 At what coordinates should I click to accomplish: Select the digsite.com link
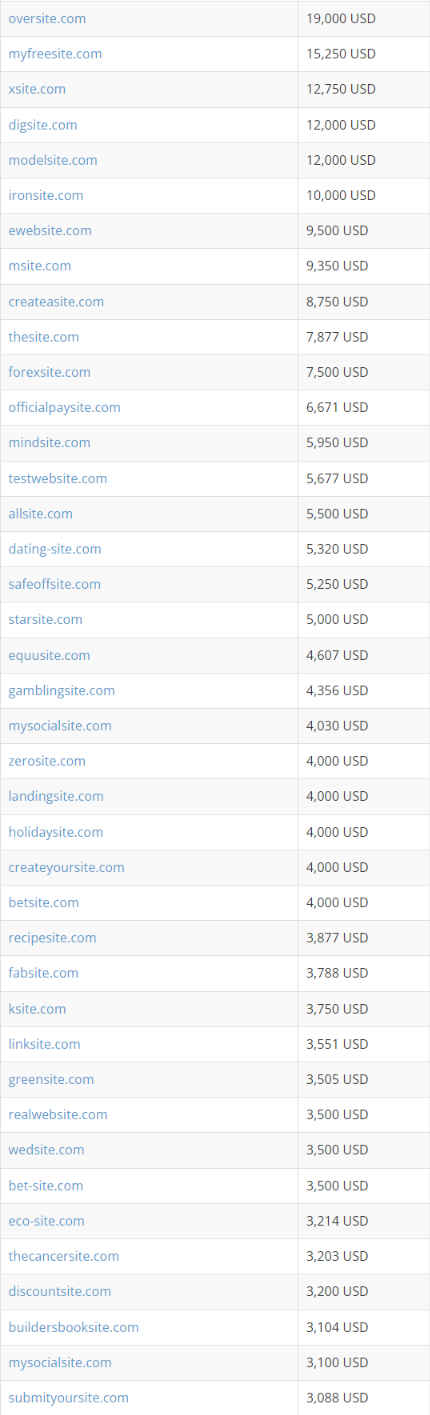coord(43,124)
